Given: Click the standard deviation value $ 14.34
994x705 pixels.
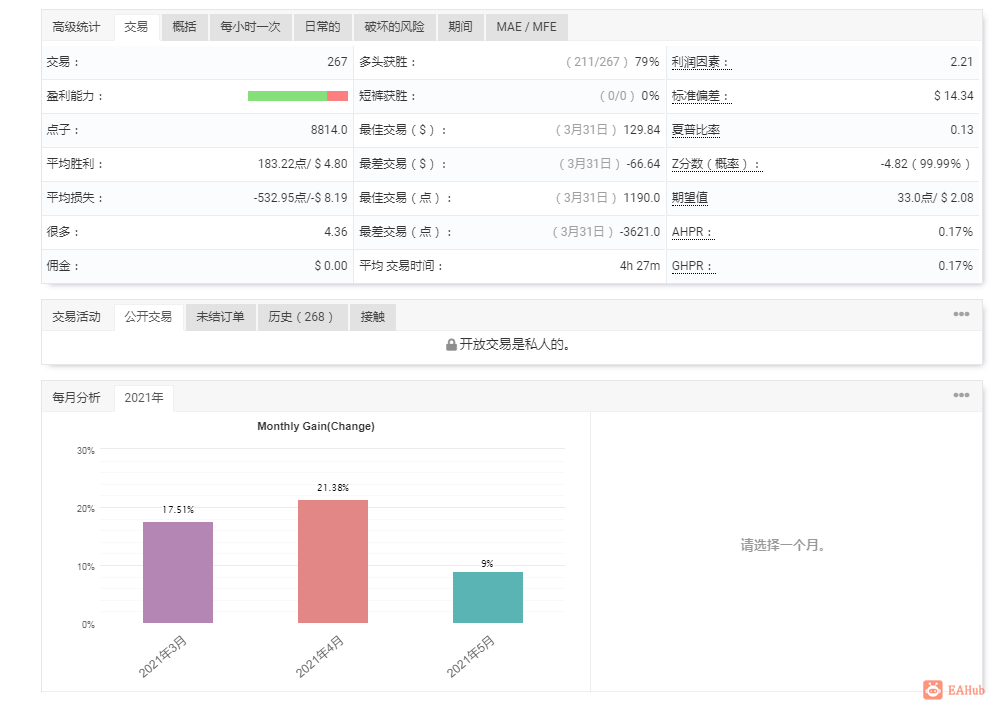Looking at the screenshot, I should coord(953,96).
